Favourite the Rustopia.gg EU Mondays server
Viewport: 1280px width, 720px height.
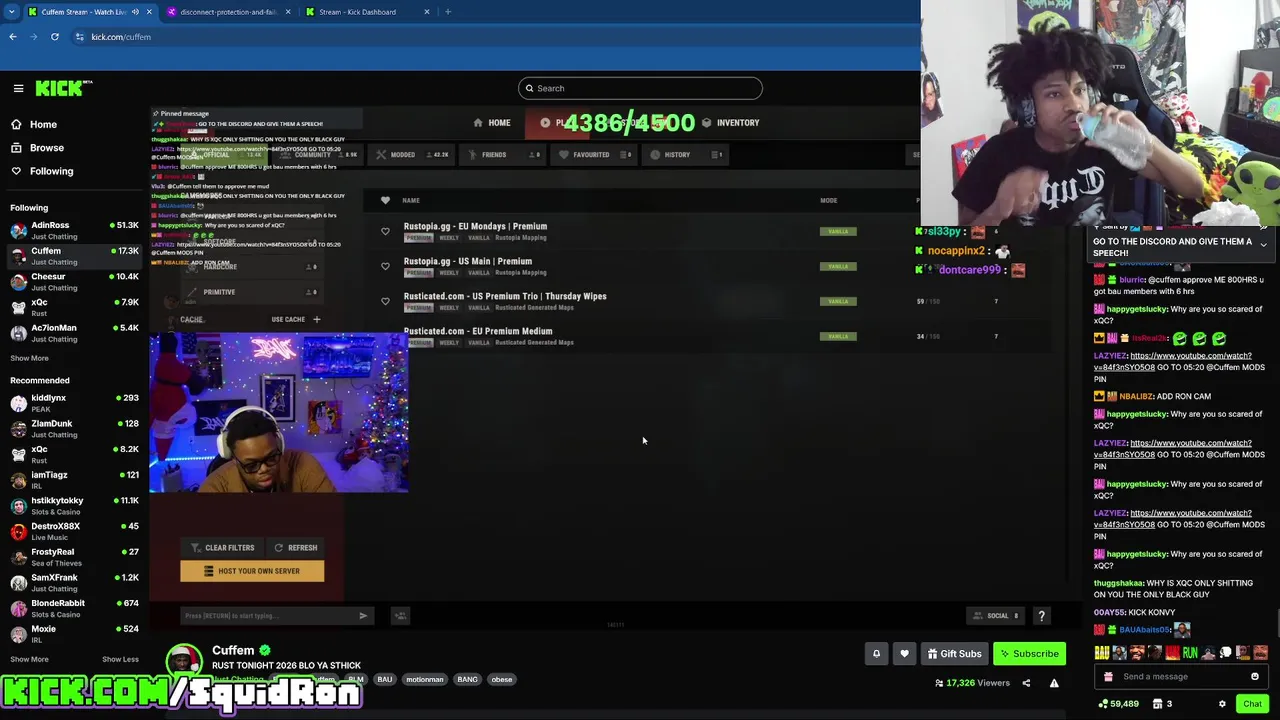click(385, 231)
